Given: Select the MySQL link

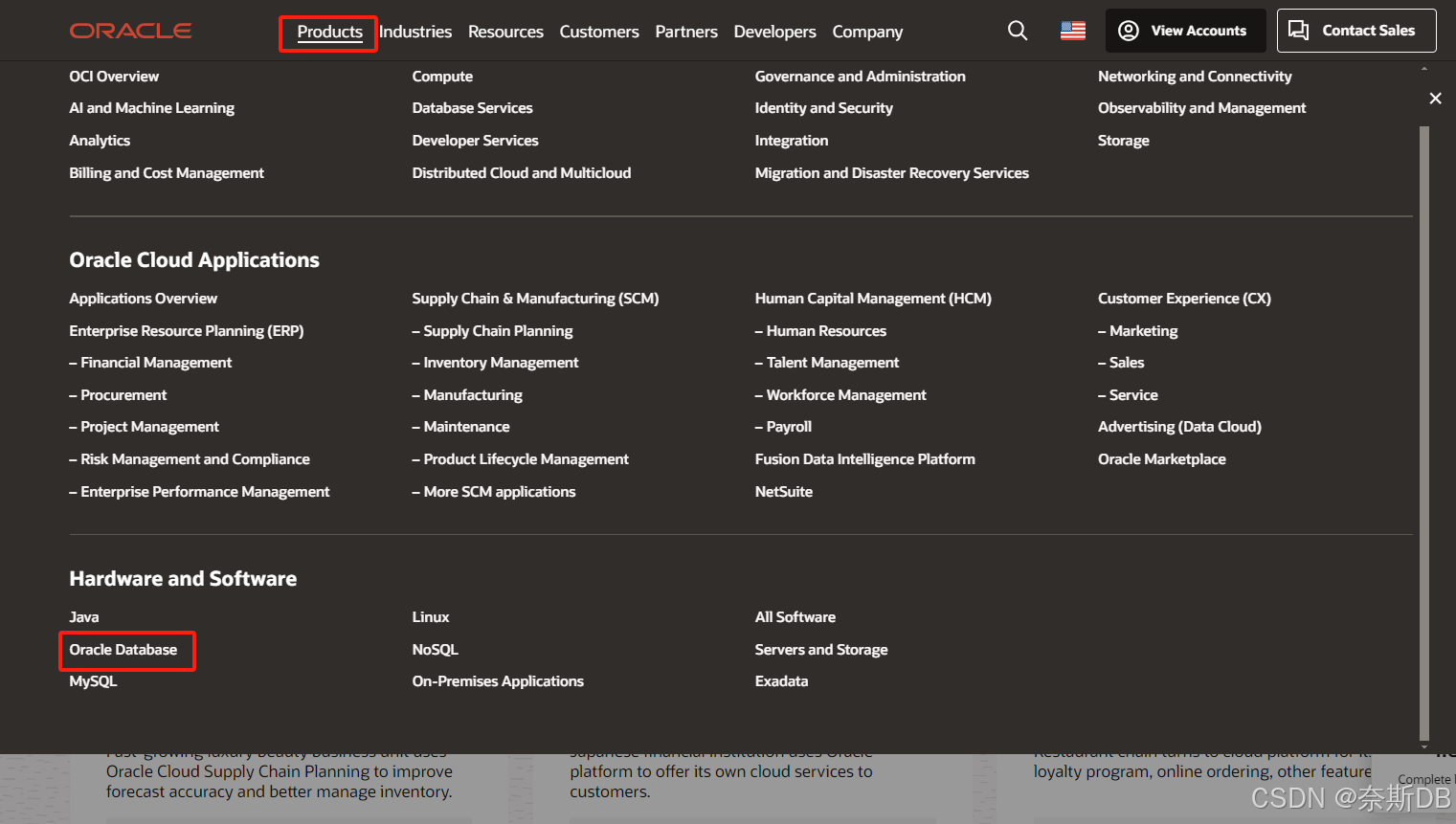Looking at the screenshot, I should [x=93, y=681].
